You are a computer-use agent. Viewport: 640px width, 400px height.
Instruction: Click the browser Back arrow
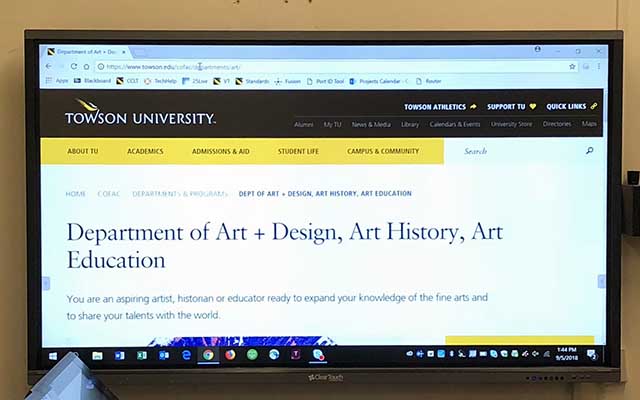(49, 67)
